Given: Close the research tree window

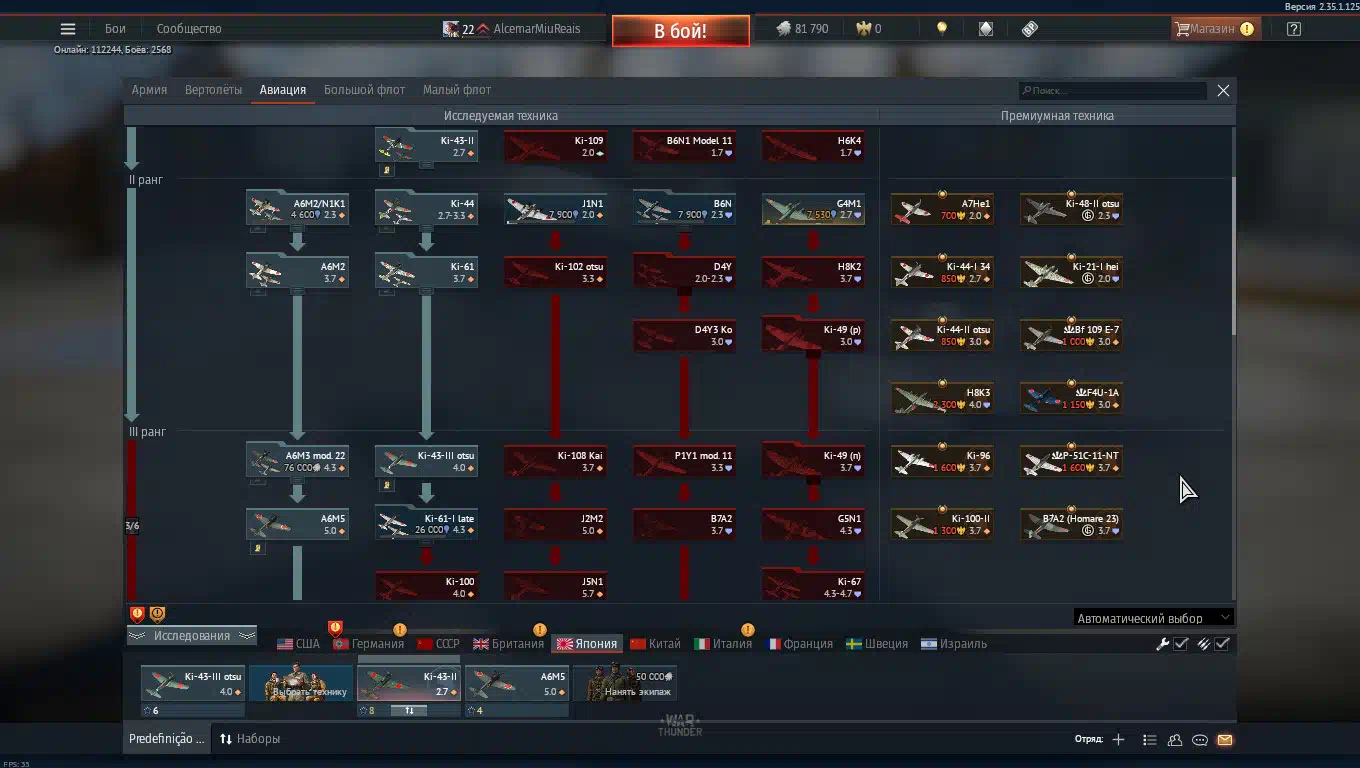Looking at the screenshot, I should 1223,90.
